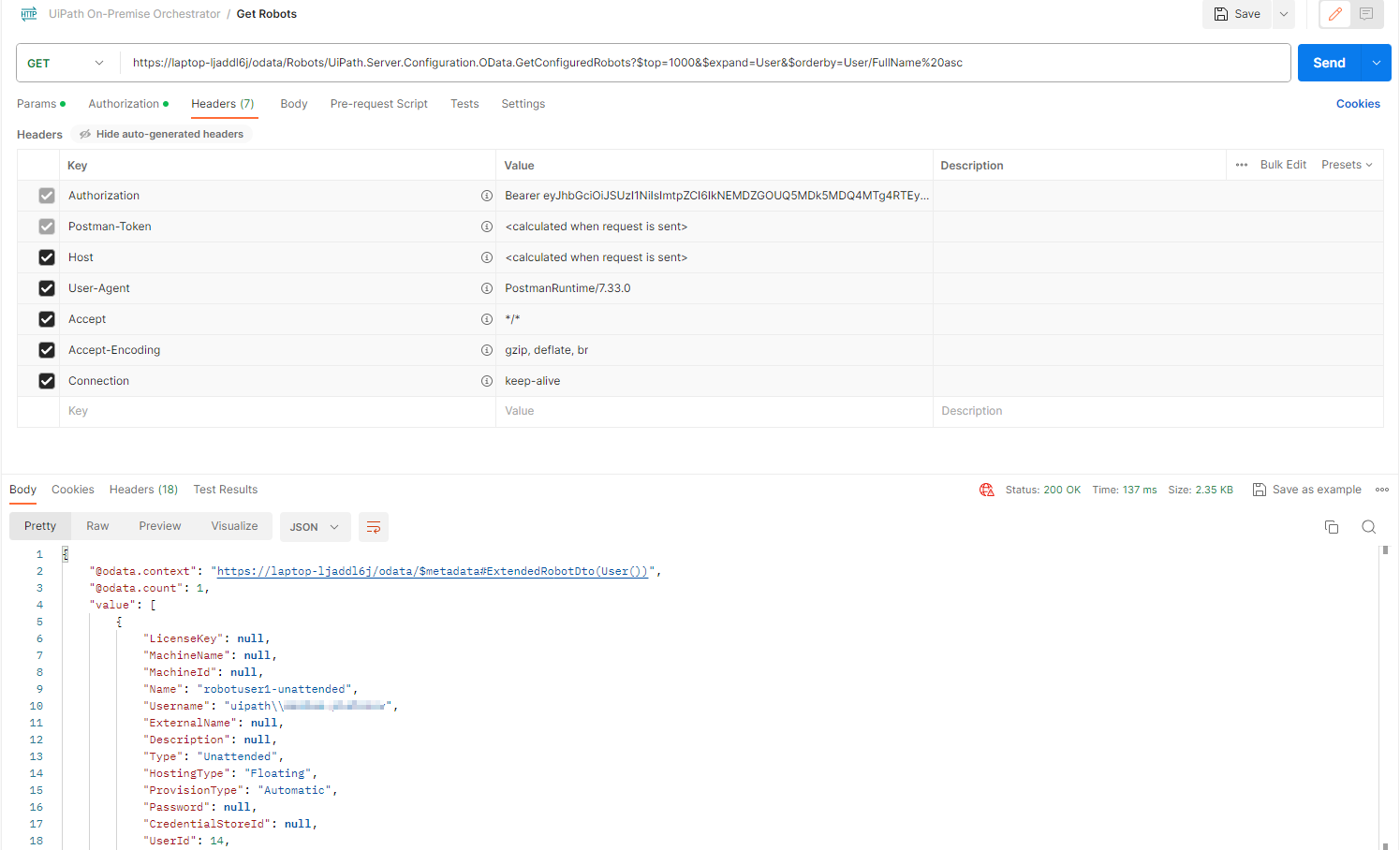1400x850 pixels.
Task: Open the Tests tab
Action: (464, 104)
